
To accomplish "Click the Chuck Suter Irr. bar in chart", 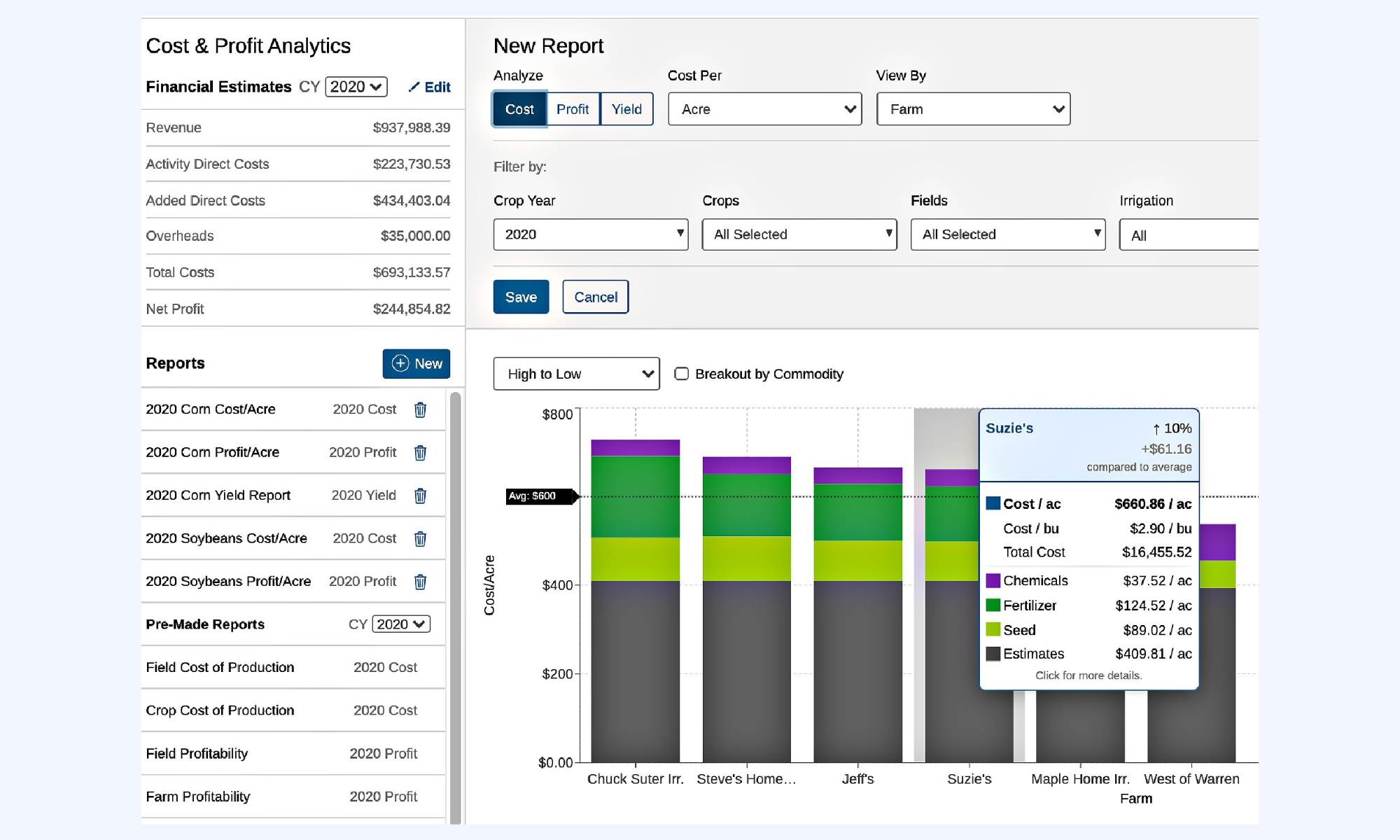I will [x=635, y=601].
